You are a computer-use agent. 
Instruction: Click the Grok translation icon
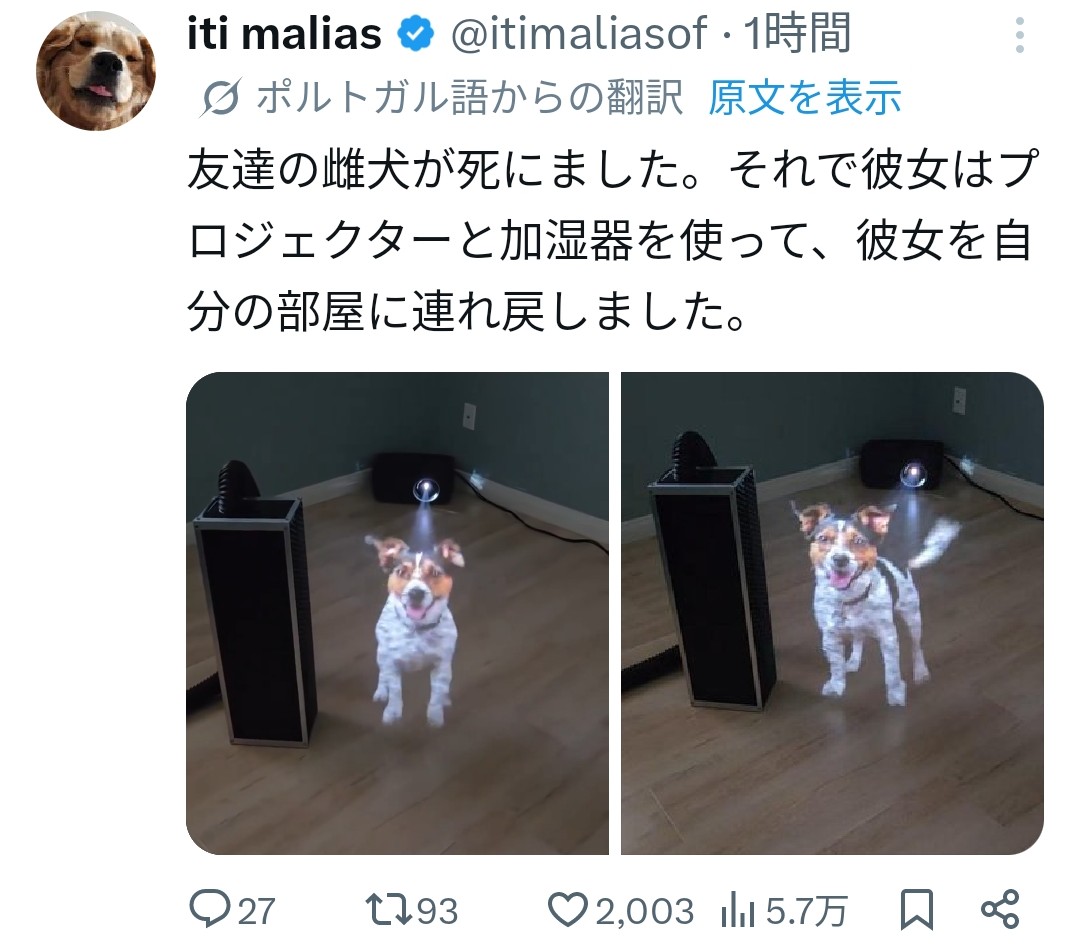coord(221,97)
